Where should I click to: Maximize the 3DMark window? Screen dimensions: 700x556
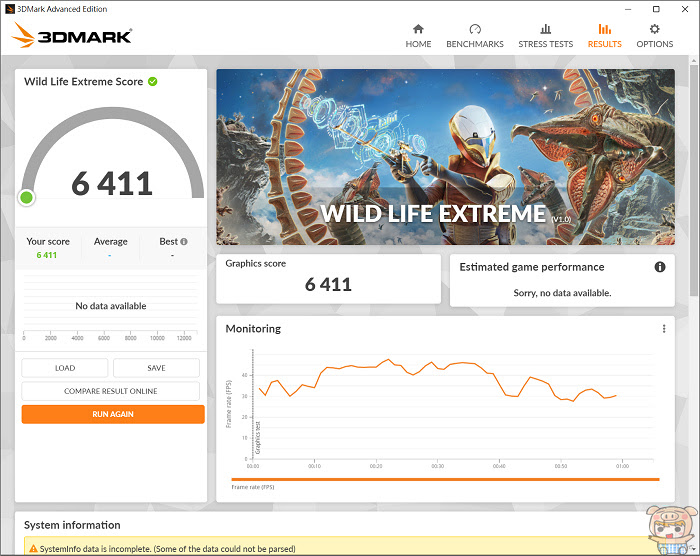click(x=656, y=9)
